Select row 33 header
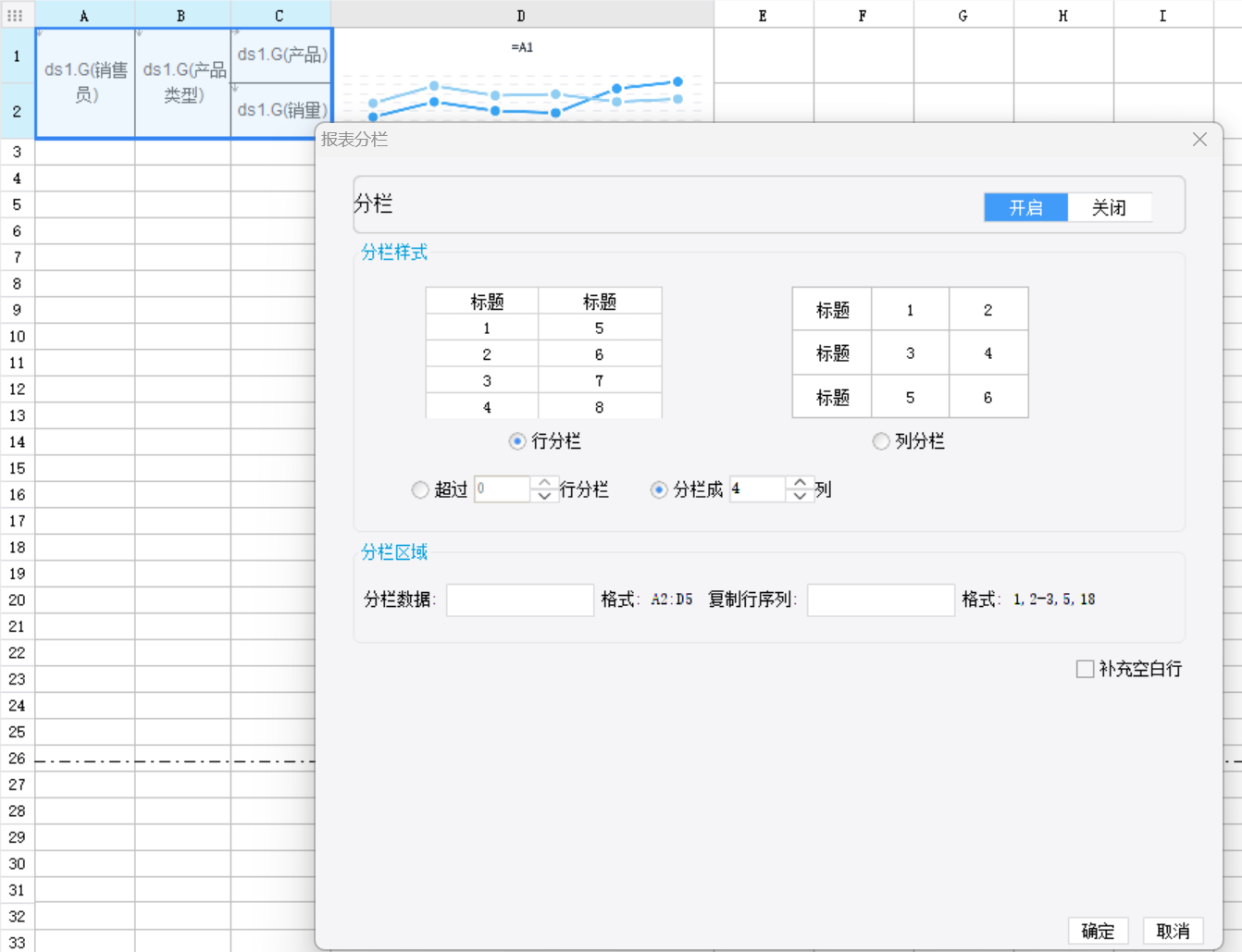This screenshot has width=1242, height=952. click(17, 942)
